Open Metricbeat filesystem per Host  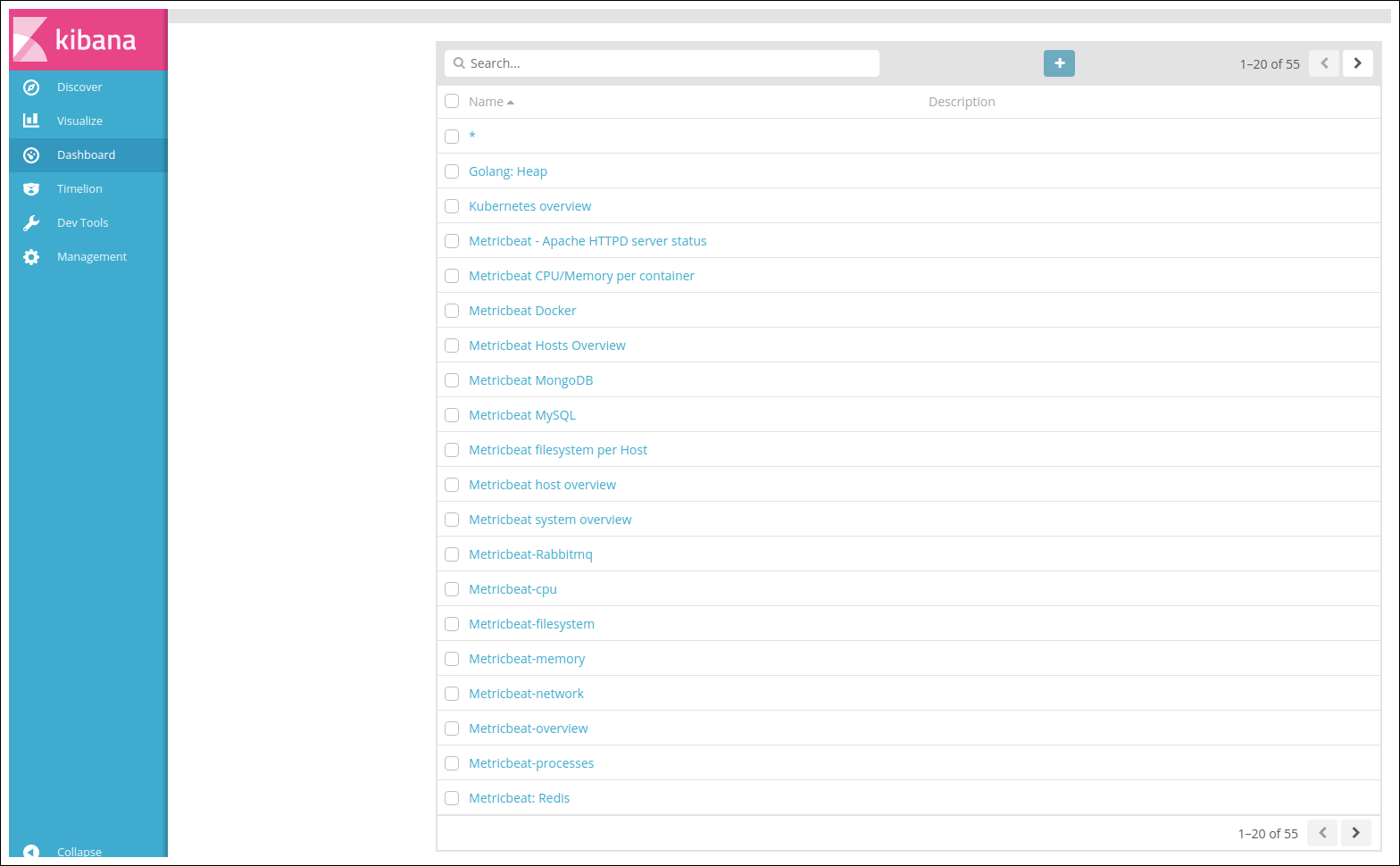(x=558, y=450)
